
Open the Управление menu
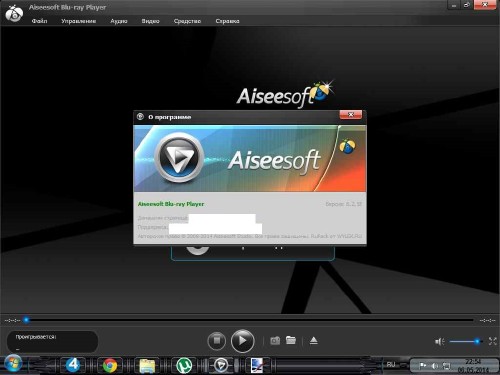pyautogui.click(x=78, y=21)
